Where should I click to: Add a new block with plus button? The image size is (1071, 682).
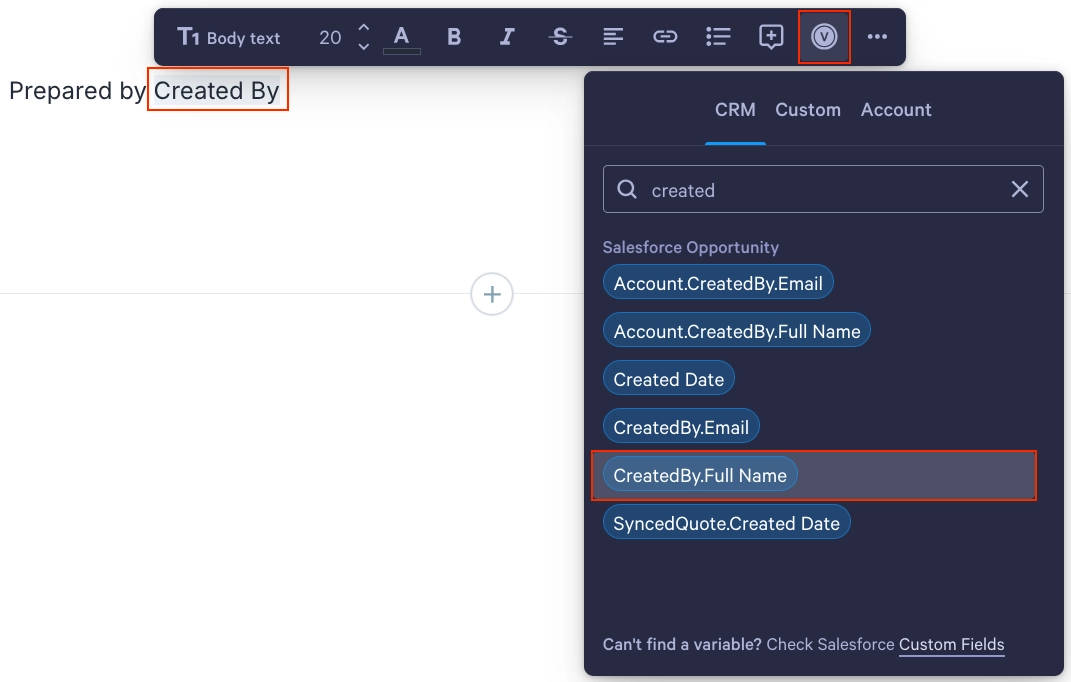[x=492, y=295]
